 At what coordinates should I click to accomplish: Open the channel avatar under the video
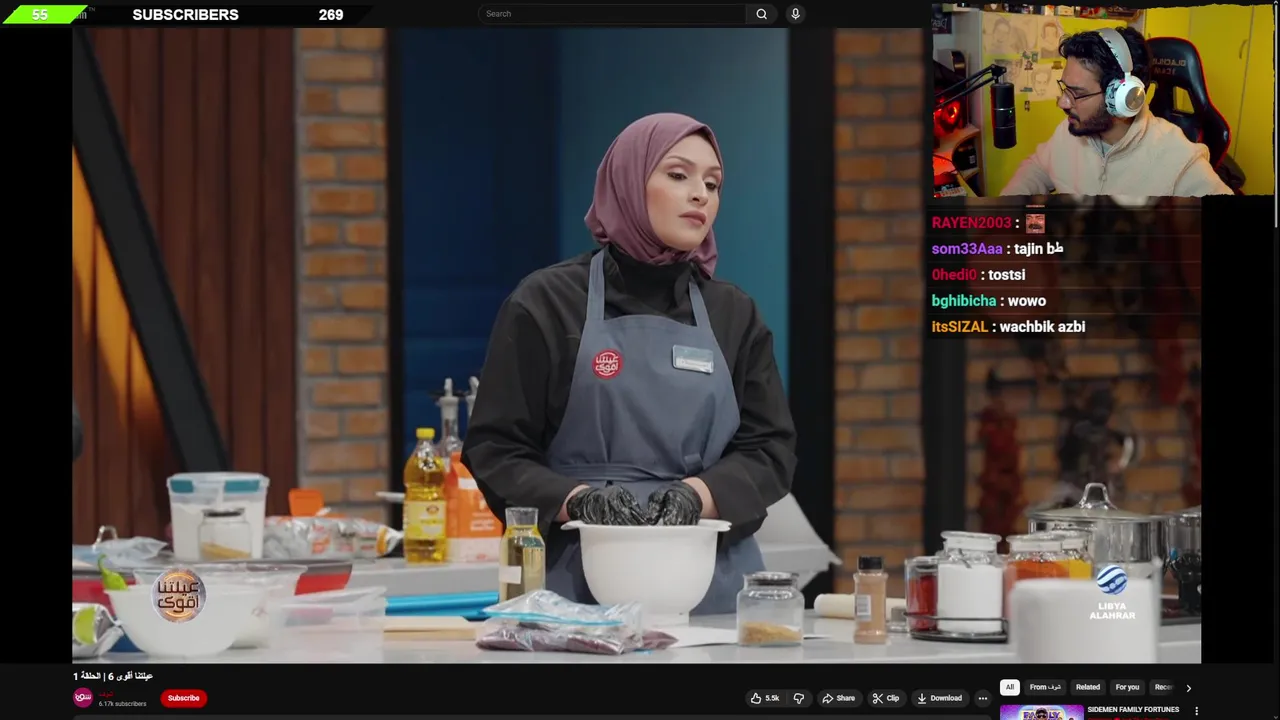pyautogui.click(x=83, y=697)
